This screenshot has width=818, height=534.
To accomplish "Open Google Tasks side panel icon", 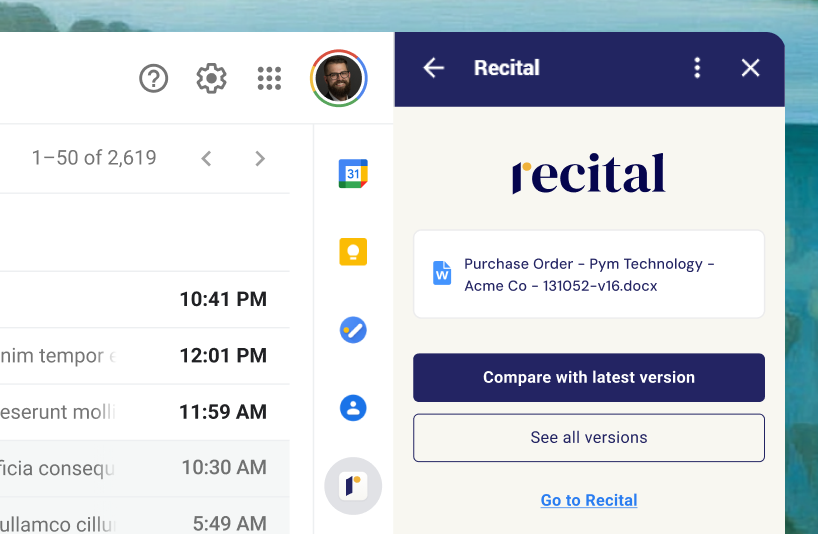I will pos(353,330).
